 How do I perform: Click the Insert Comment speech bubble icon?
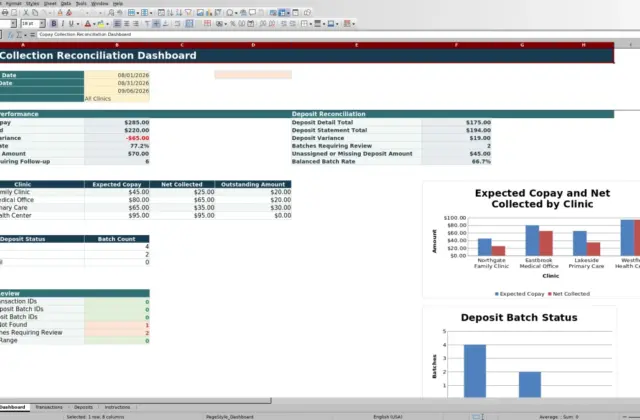point(252,13)
